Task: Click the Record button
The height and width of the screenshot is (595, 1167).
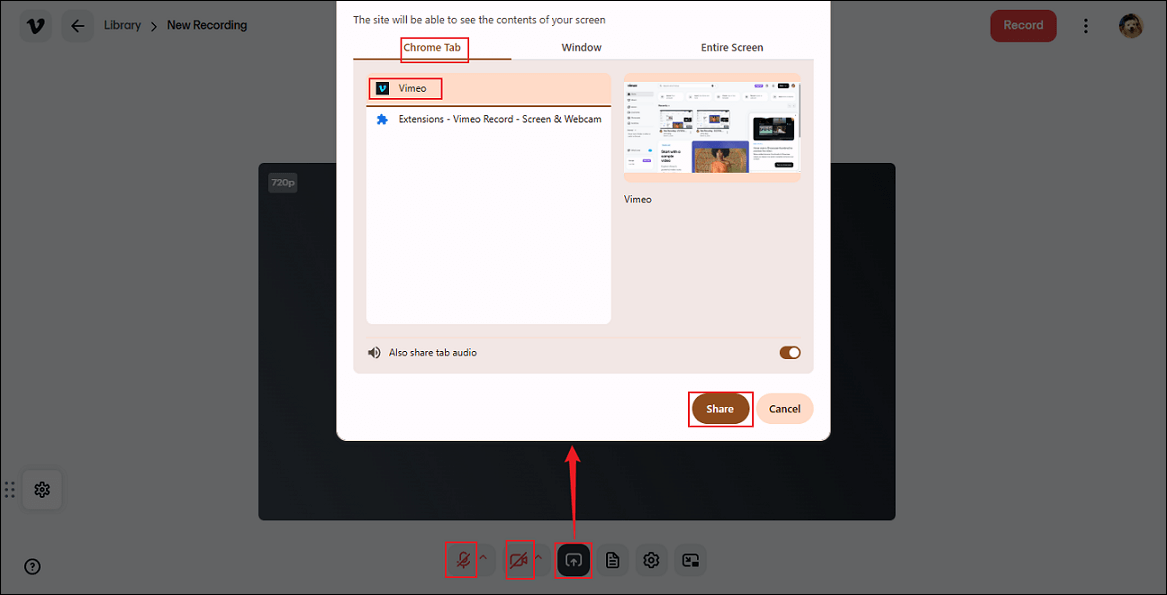Action: coord(1023,25)
